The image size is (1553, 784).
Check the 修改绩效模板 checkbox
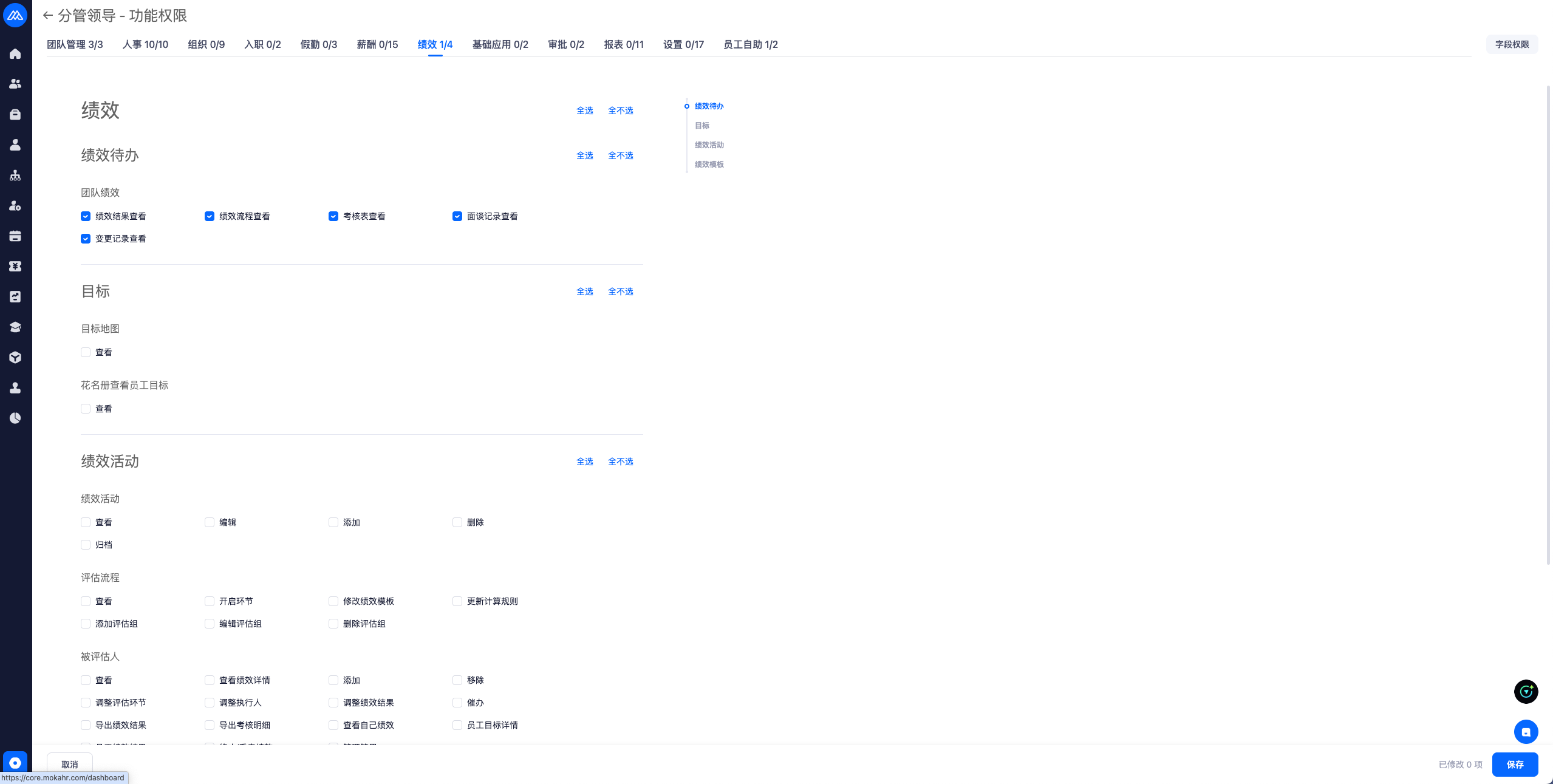(x=333, y=601)
